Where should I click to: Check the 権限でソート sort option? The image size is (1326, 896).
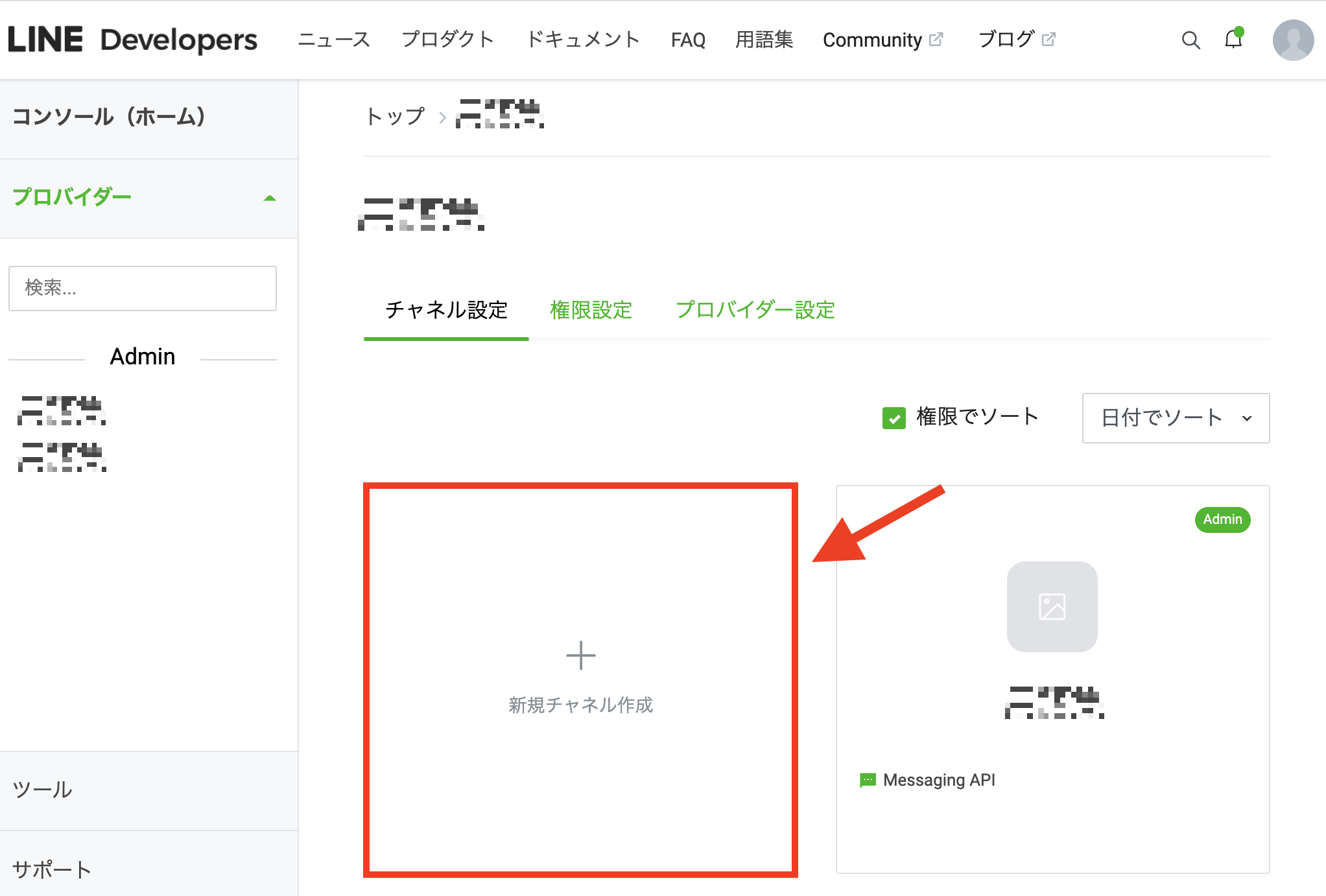click(892, 418)
